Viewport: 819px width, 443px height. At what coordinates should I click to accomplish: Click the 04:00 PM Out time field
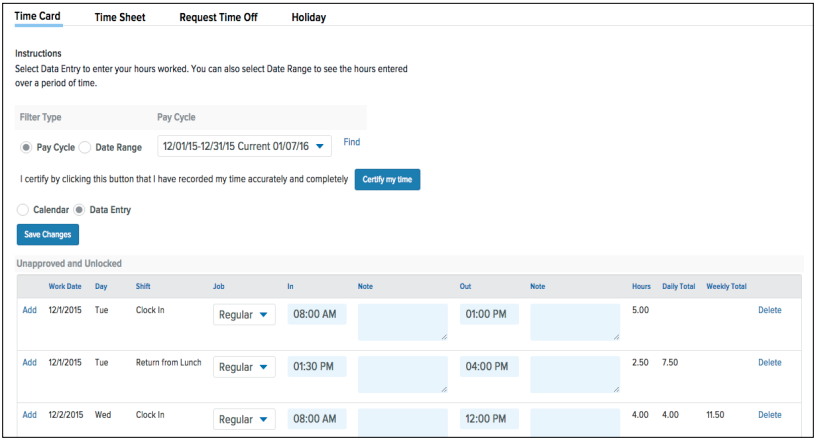tap(489, 367)
